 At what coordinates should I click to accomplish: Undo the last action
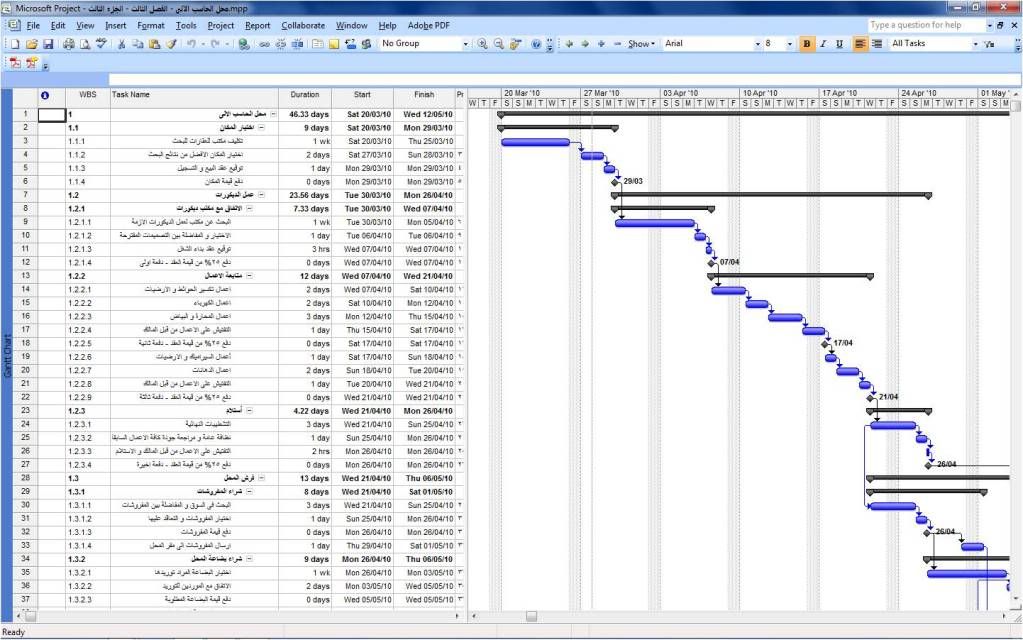coord(191,44)
